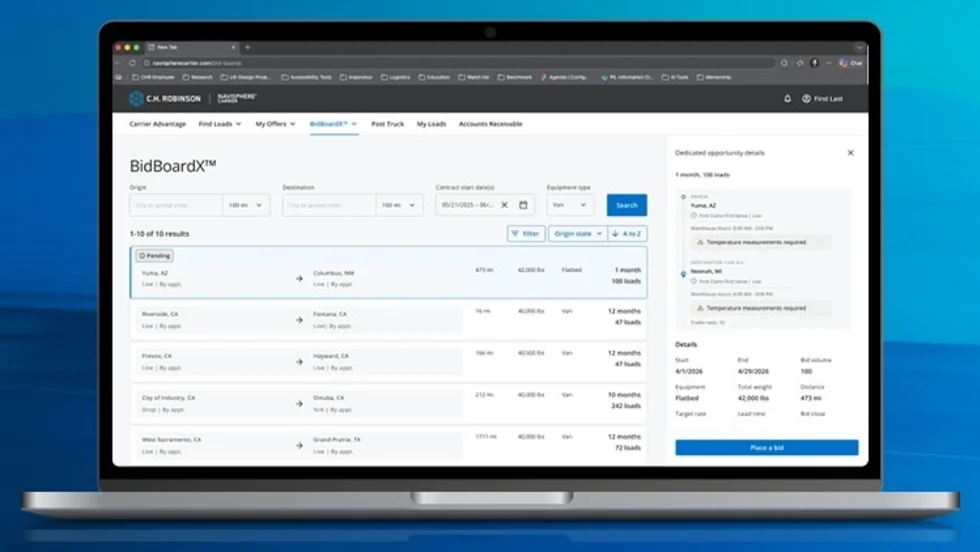The image size is (980, 552).
Task: Click the 4/29/2026 end date
Action: pos(752,371)
